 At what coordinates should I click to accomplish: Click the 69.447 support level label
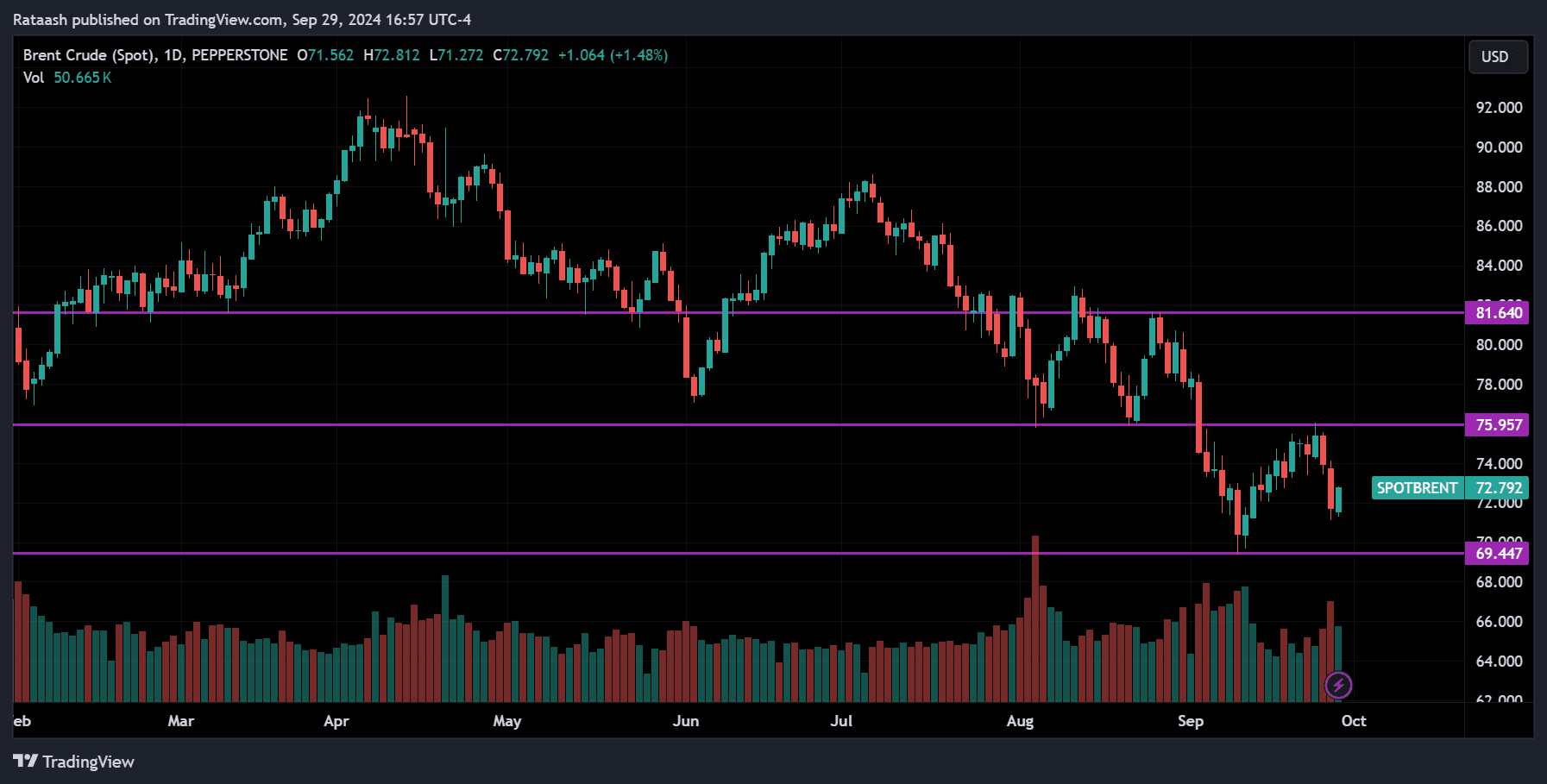pyautogui.click(x=1499, y=555)
